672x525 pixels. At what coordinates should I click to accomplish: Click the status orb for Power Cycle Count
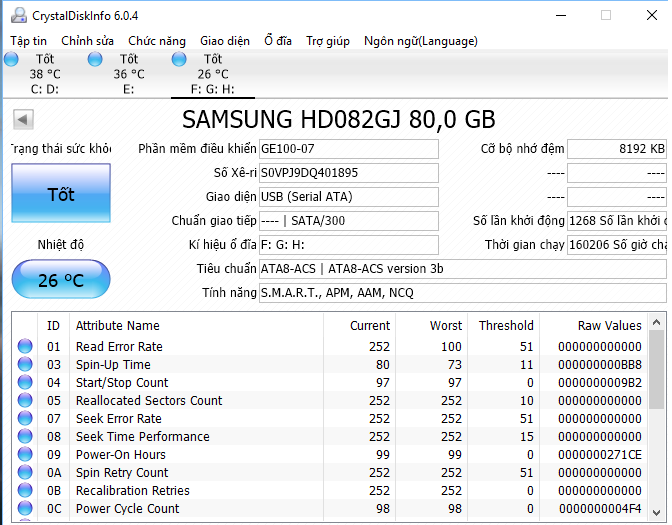click(25, 508)
